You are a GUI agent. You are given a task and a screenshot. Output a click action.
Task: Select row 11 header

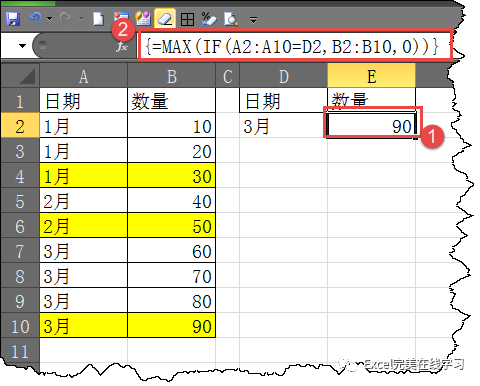coord(20,350)
